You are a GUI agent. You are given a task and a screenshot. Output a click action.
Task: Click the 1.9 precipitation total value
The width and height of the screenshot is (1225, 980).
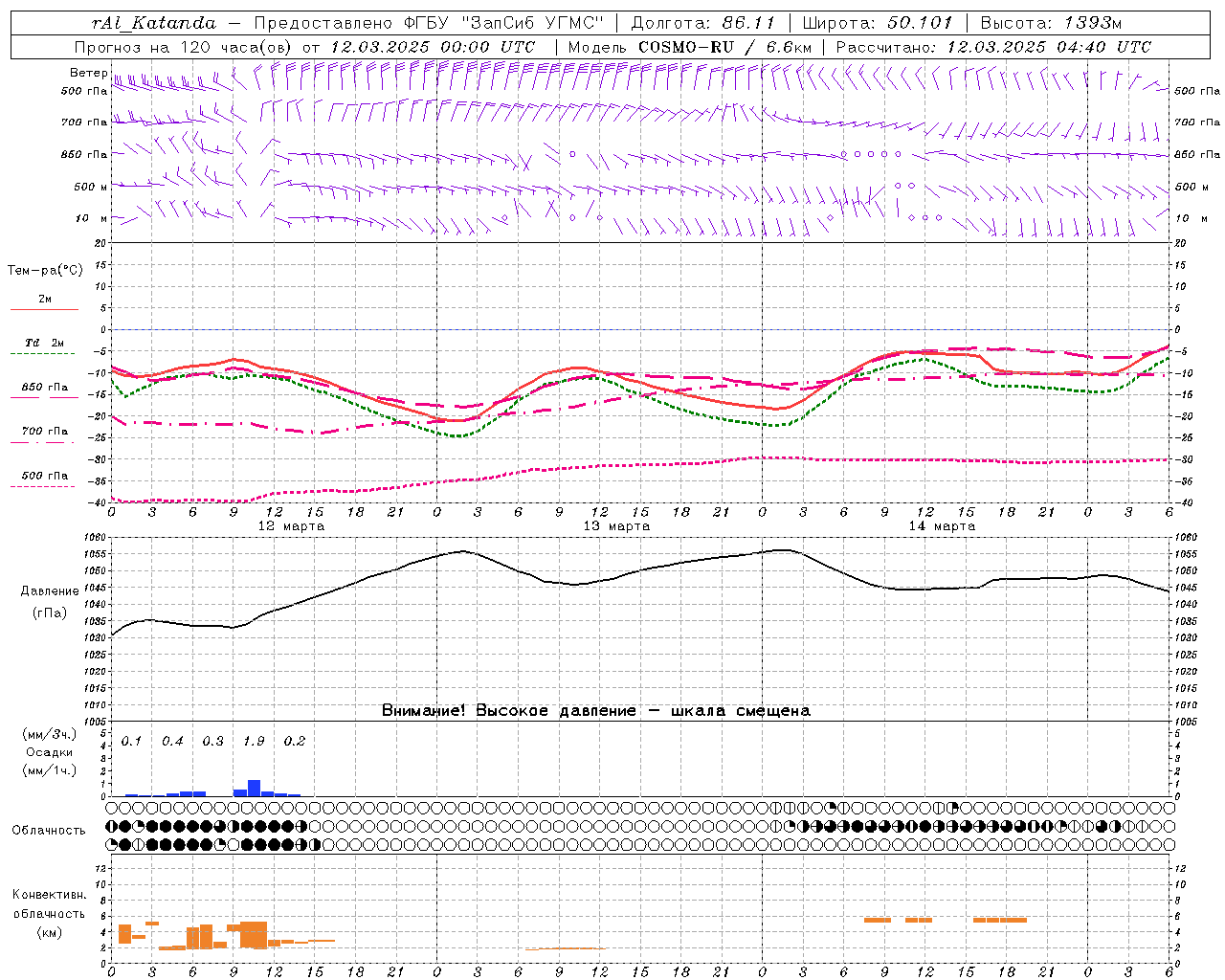coord(254,742)
